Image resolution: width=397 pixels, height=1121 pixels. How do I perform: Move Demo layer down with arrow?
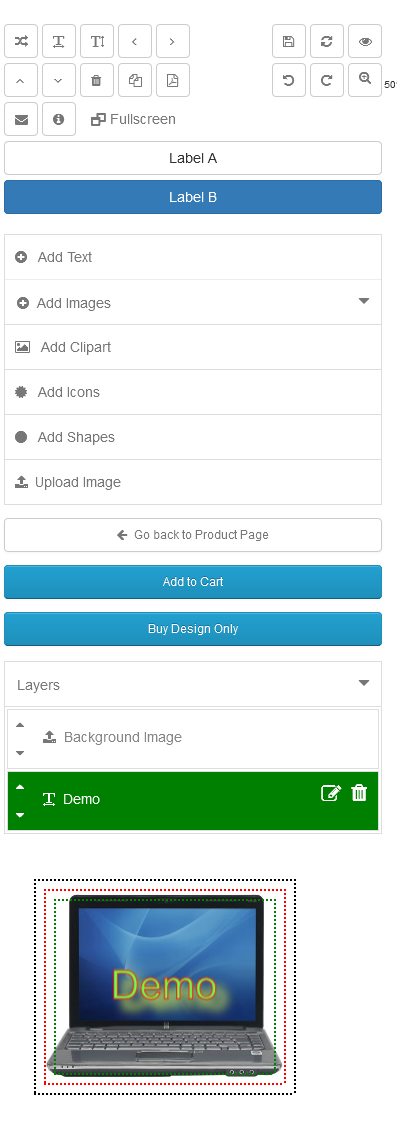20,815
